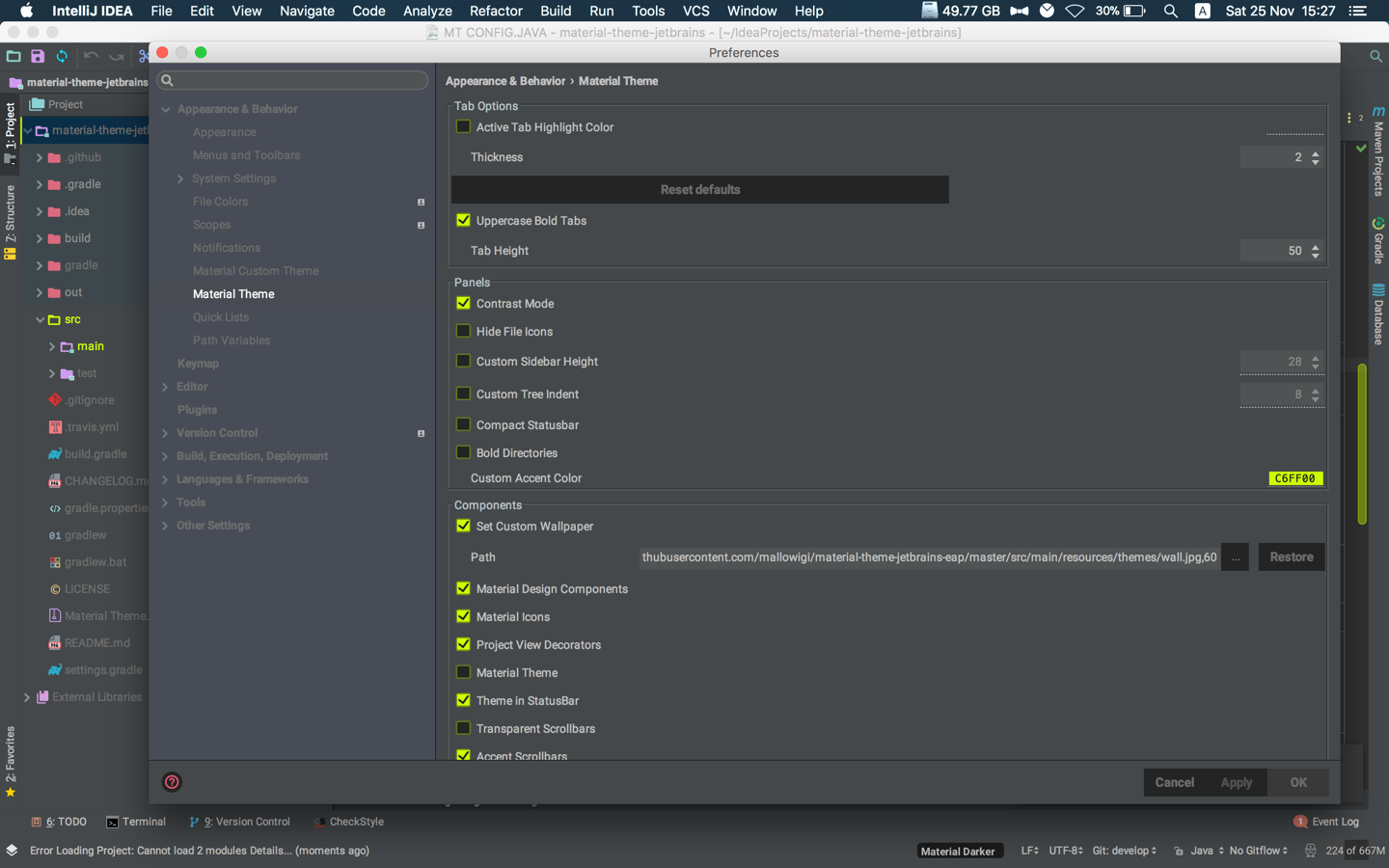
Task: Click the Restore button for wallpaper path
Action: (x=1291, y=556)
